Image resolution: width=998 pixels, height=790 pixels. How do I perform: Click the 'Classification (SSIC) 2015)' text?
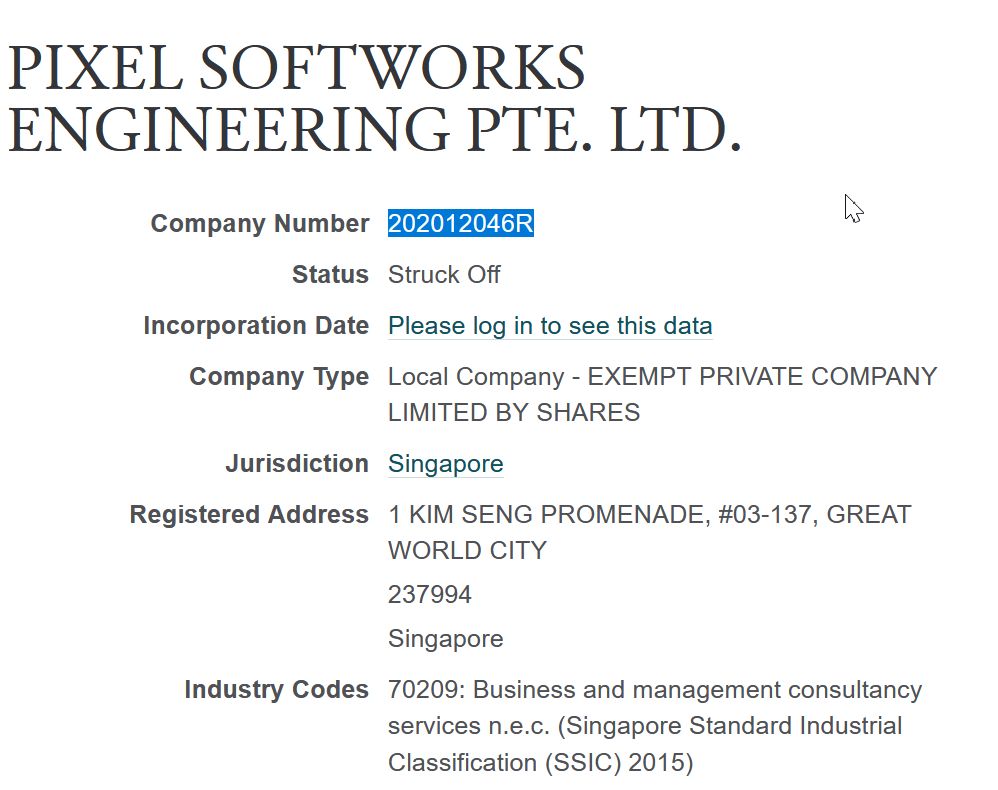540,763
